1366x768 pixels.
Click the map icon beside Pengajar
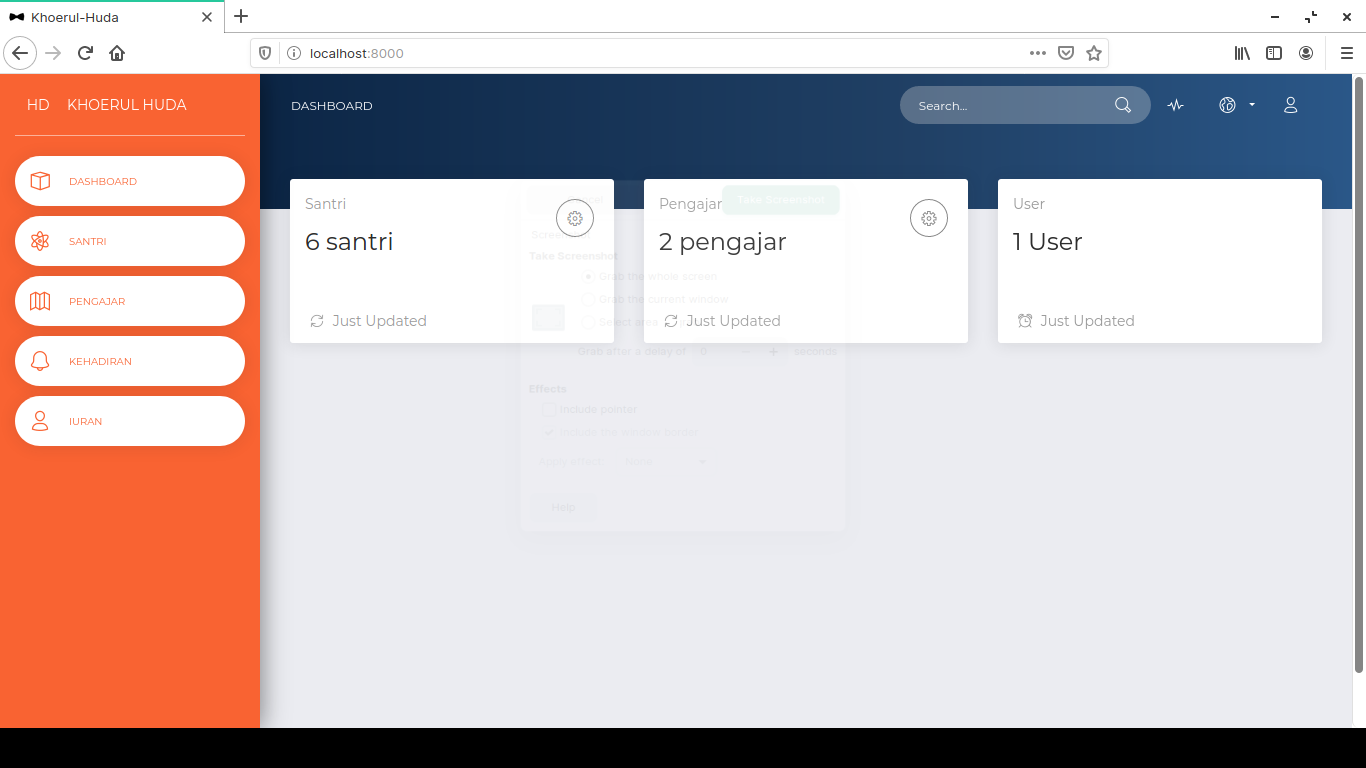40,301
